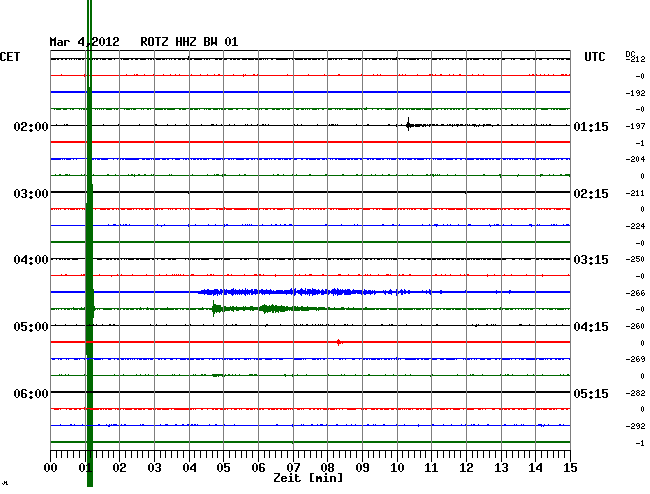Click the 03 minute axis label
The height and width of the screenshot is (494, 650).
tap(155, 468)
